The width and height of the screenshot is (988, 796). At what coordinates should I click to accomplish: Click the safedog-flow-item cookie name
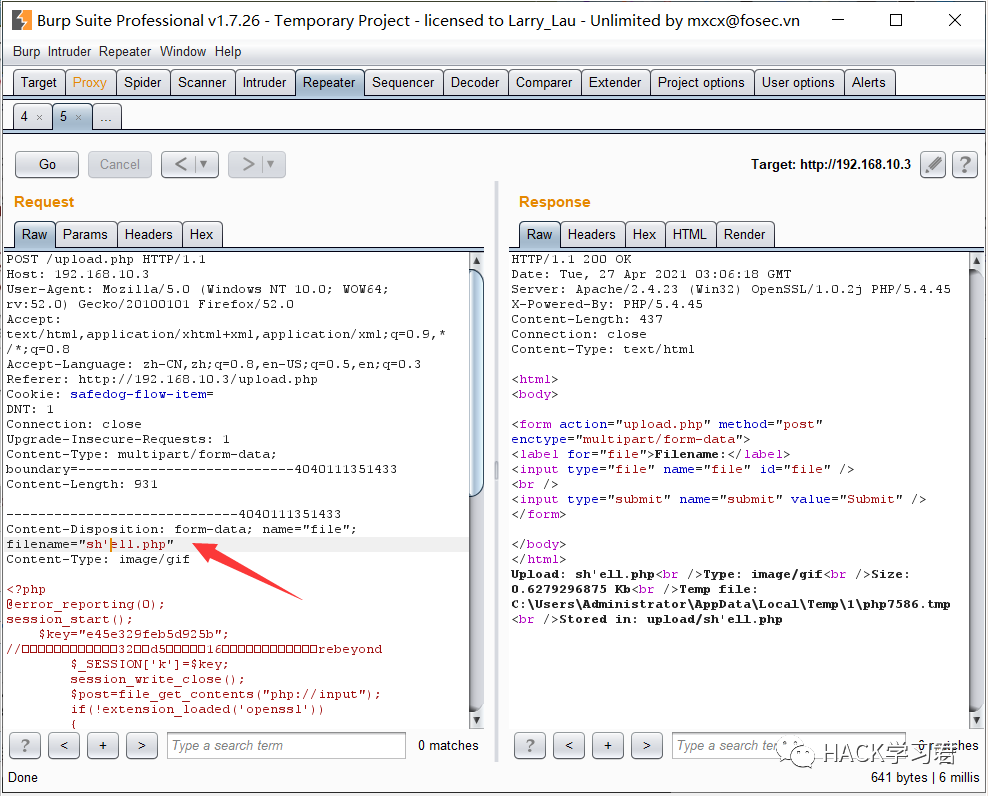coord(139,395)
